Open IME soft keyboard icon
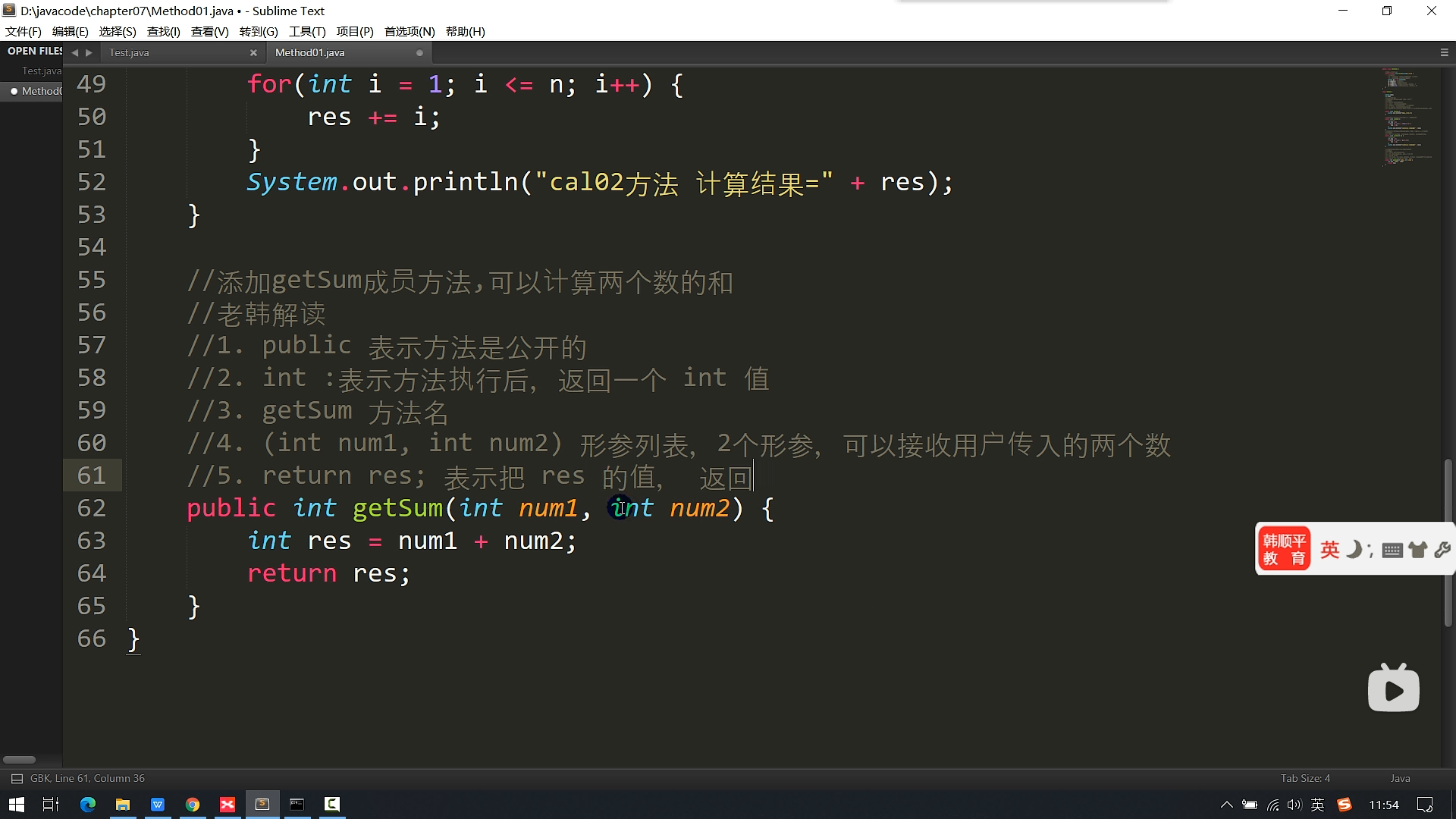The height and width of the screenshot is (819, 1456). point(1392,551)
